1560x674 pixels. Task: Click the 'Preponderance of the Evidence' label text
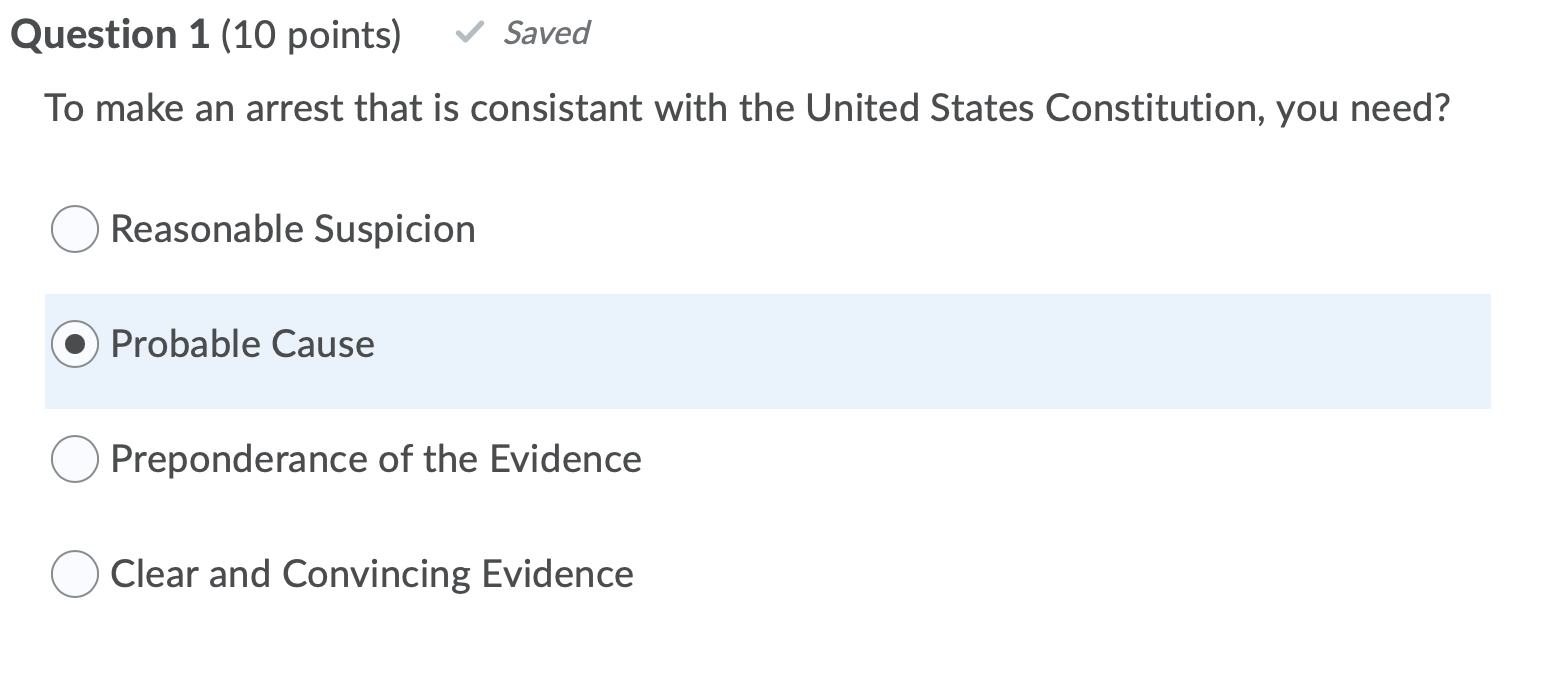click(376, 459)
